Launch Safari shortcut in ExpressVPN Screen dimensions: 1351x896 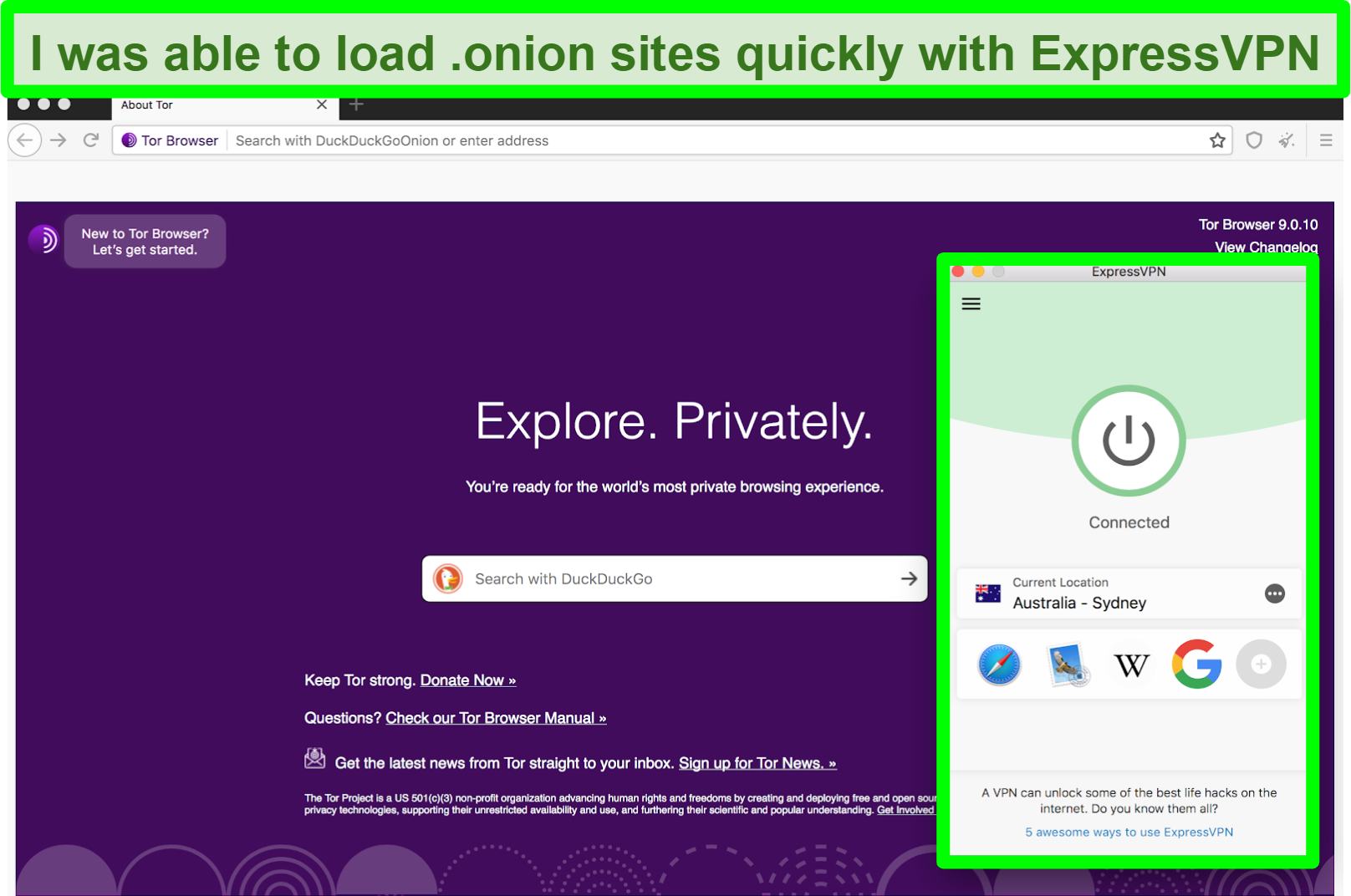(x=999, y=664)
